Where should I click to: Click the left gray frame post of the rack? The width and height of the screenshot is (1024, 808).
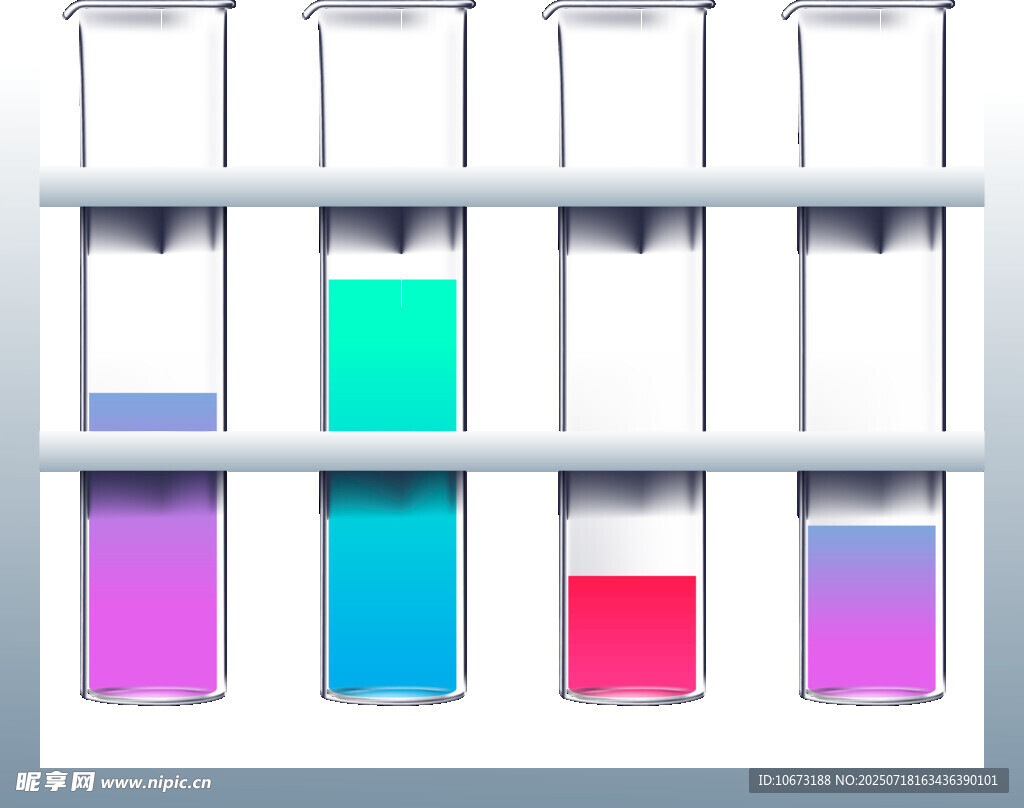tap(19, 450)
